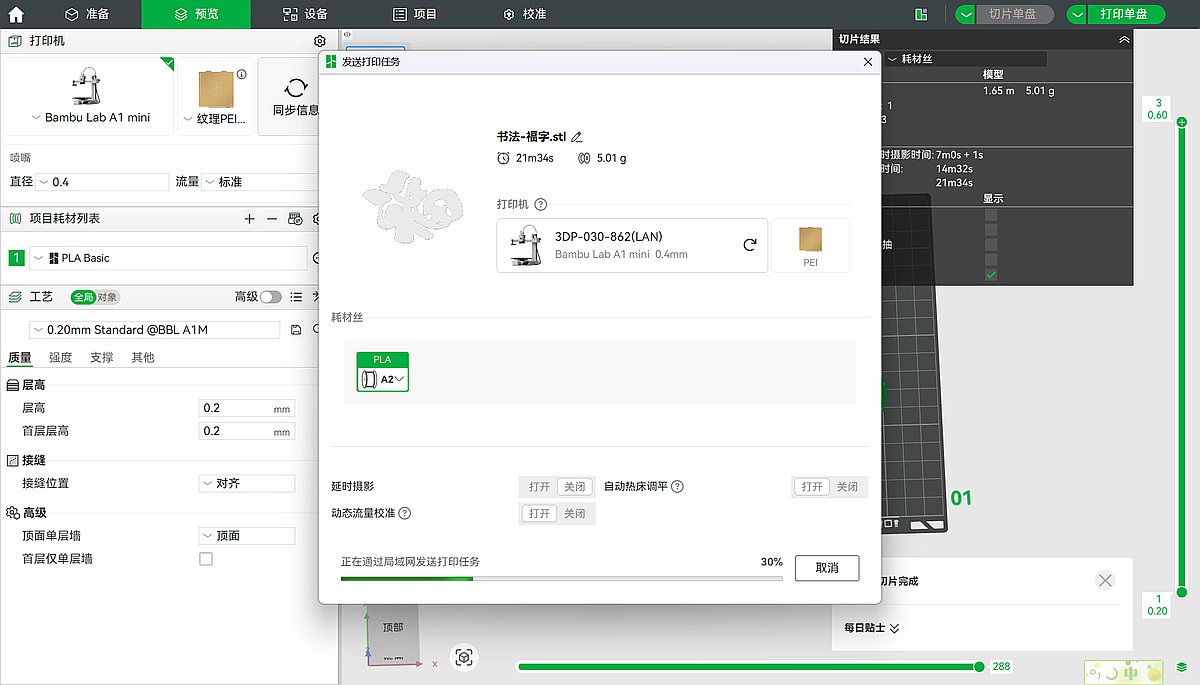Click the 打印单盘 button
Image resolution: width=1200 pixels, height=685 pixels.
click(1126, 14)
